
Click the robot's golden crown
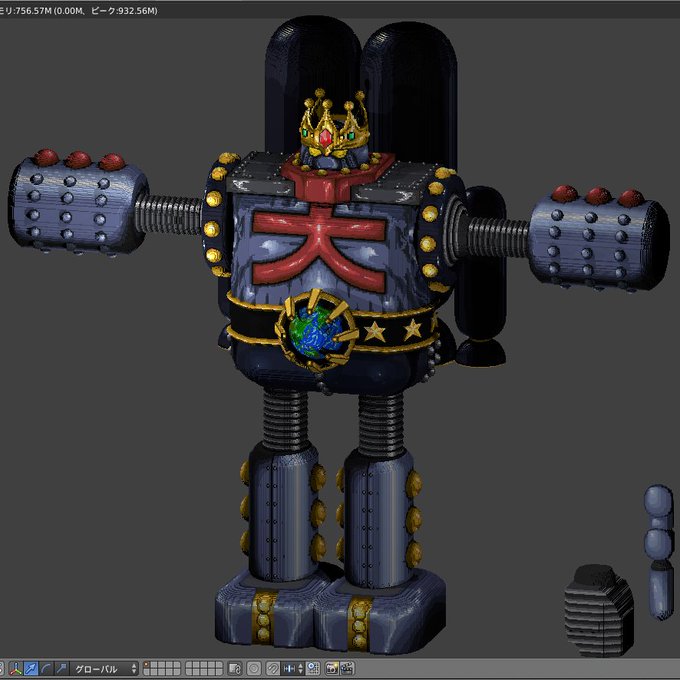tap(334, 124)
